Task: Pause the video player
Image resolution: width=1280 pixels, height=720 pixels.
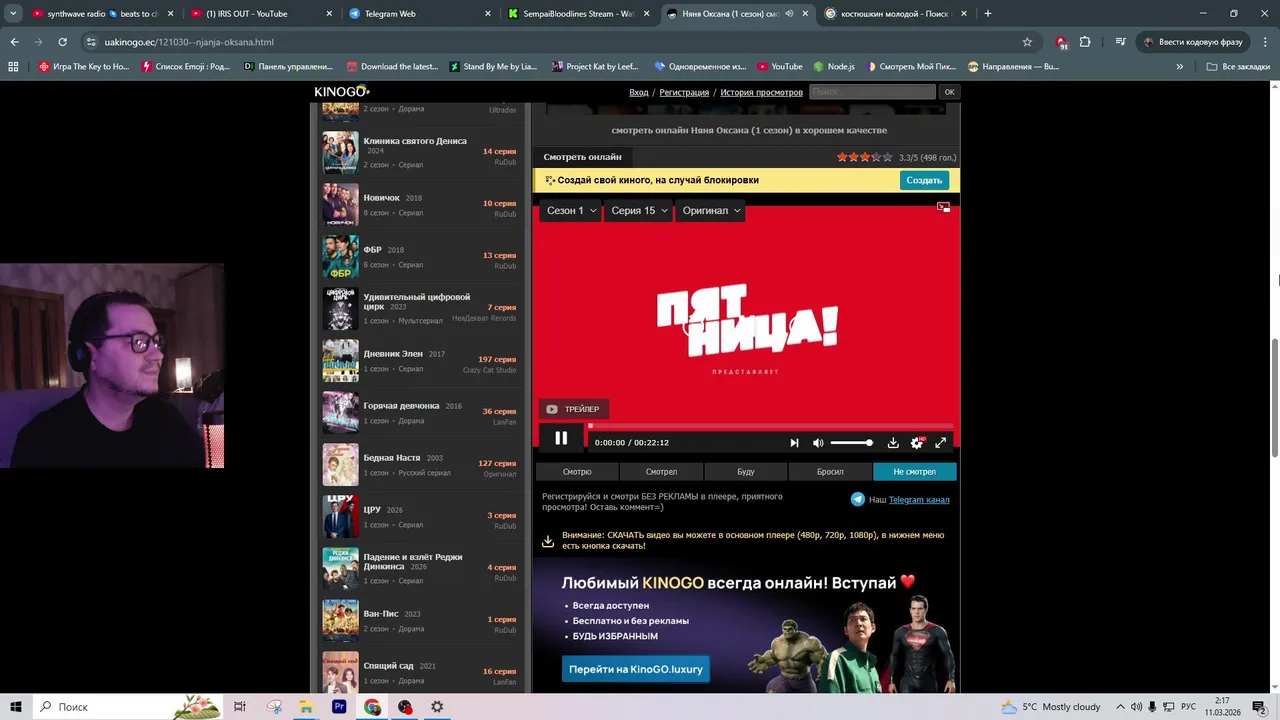Action: pos(561,438)
